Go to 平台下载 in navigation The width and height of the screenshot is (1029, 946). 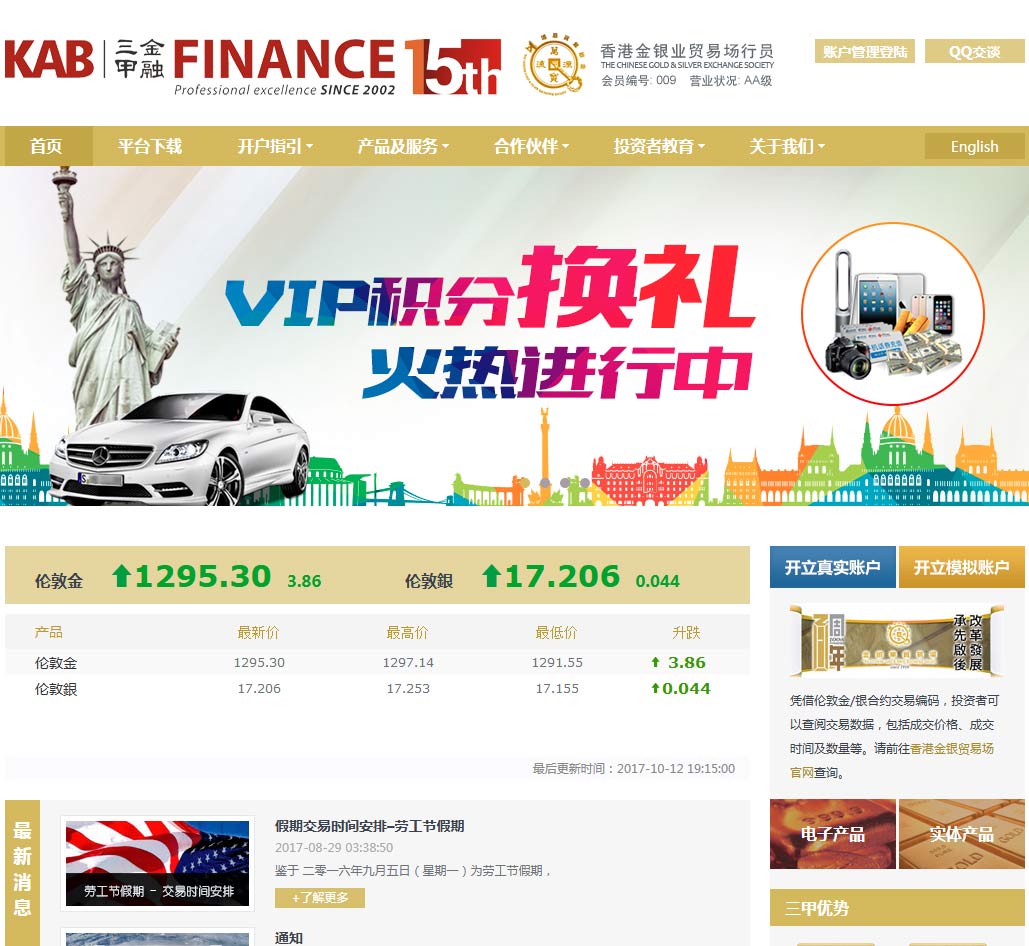(150, 146)
